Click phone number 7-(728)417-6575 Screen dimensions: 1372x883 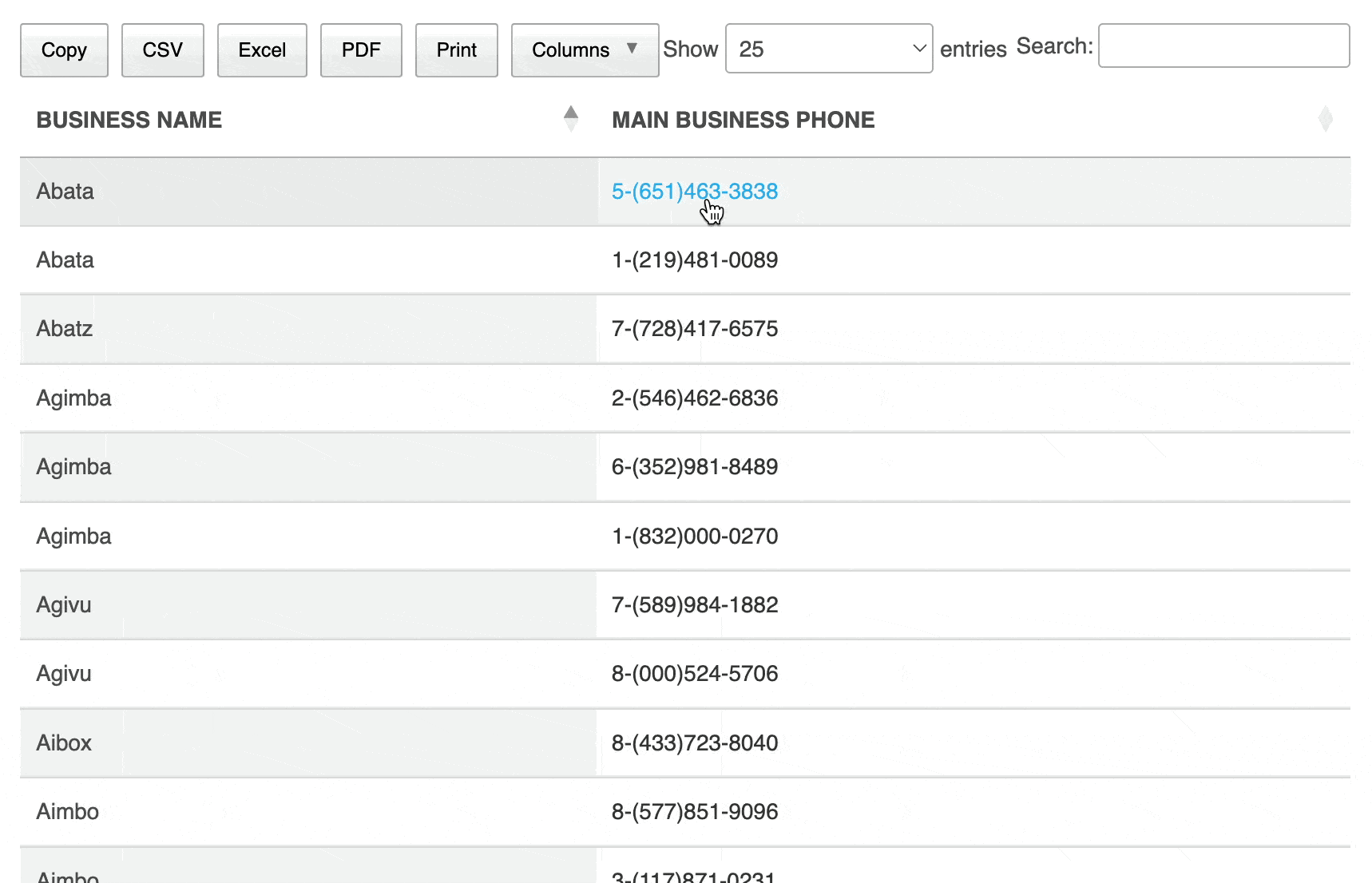click(x=694, y=329)
